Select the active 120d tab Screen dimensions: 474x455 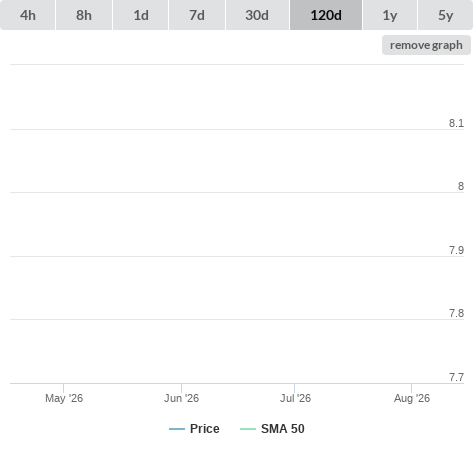(x=326, y=15)
